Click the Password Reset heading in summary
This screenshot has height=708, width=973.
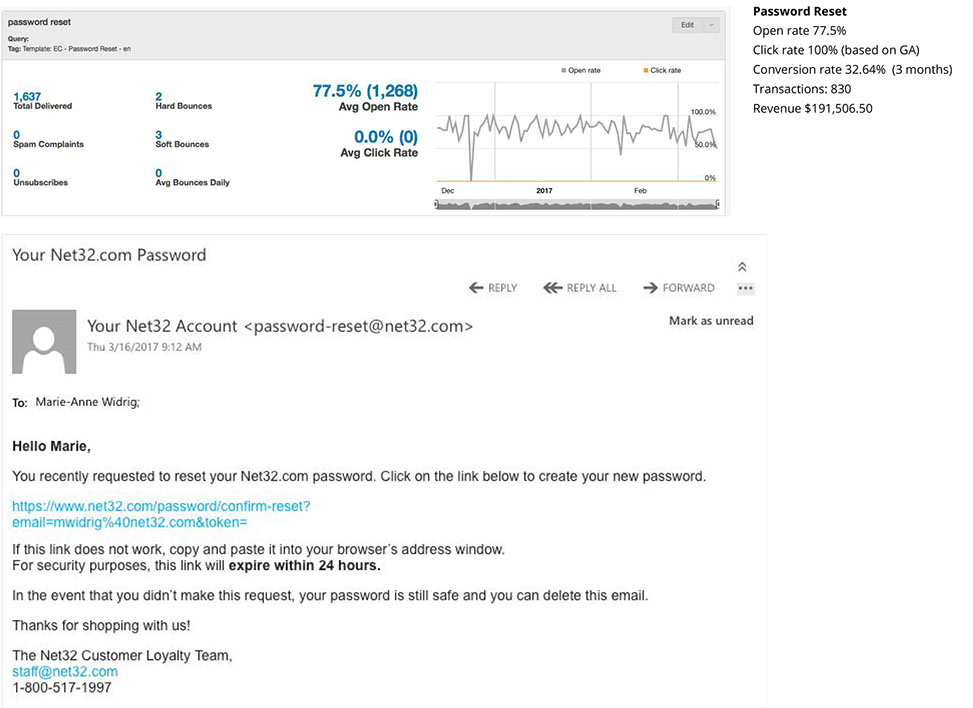(800, 11)
